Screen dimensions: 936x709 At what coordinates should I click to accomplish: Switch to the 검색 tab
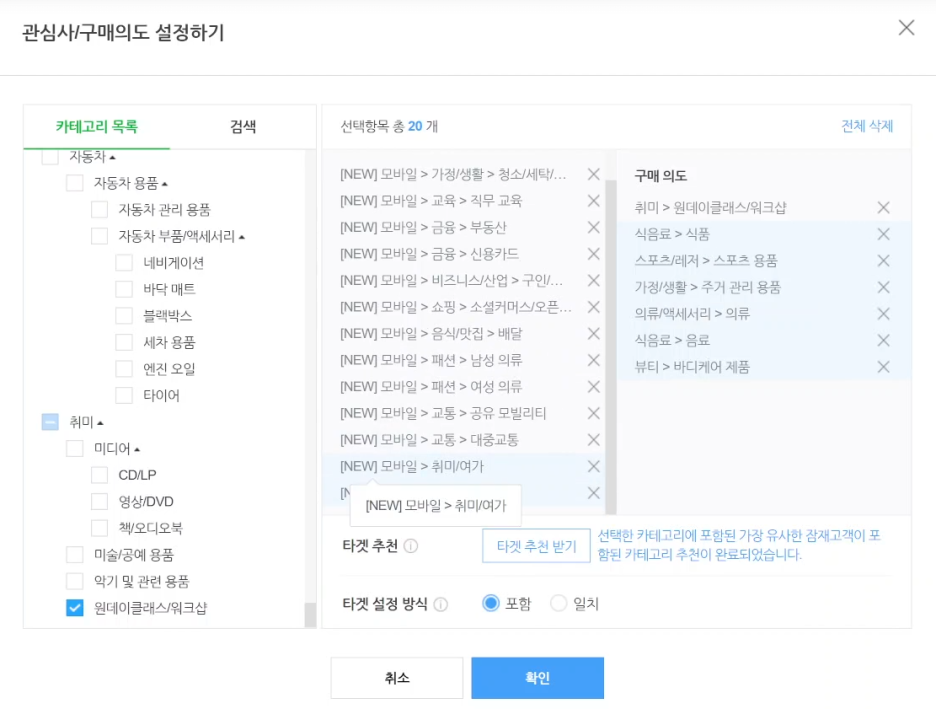243,127
